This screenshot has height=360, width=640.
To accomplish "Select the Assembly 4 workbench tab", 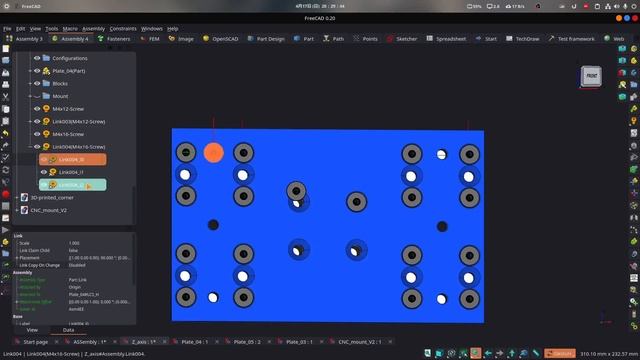I will (70, 39).
